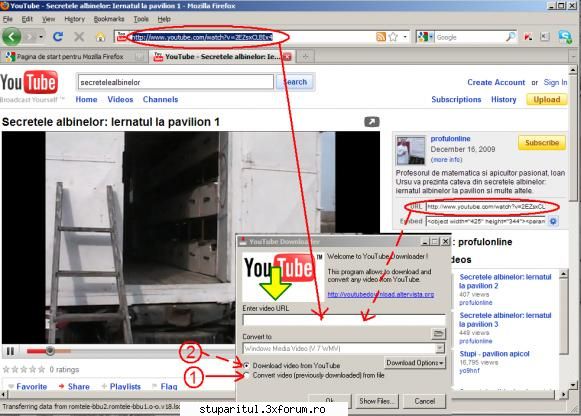Click the Sign In link
Viewport: 581px width, 416px height.
tap(555, 82)
